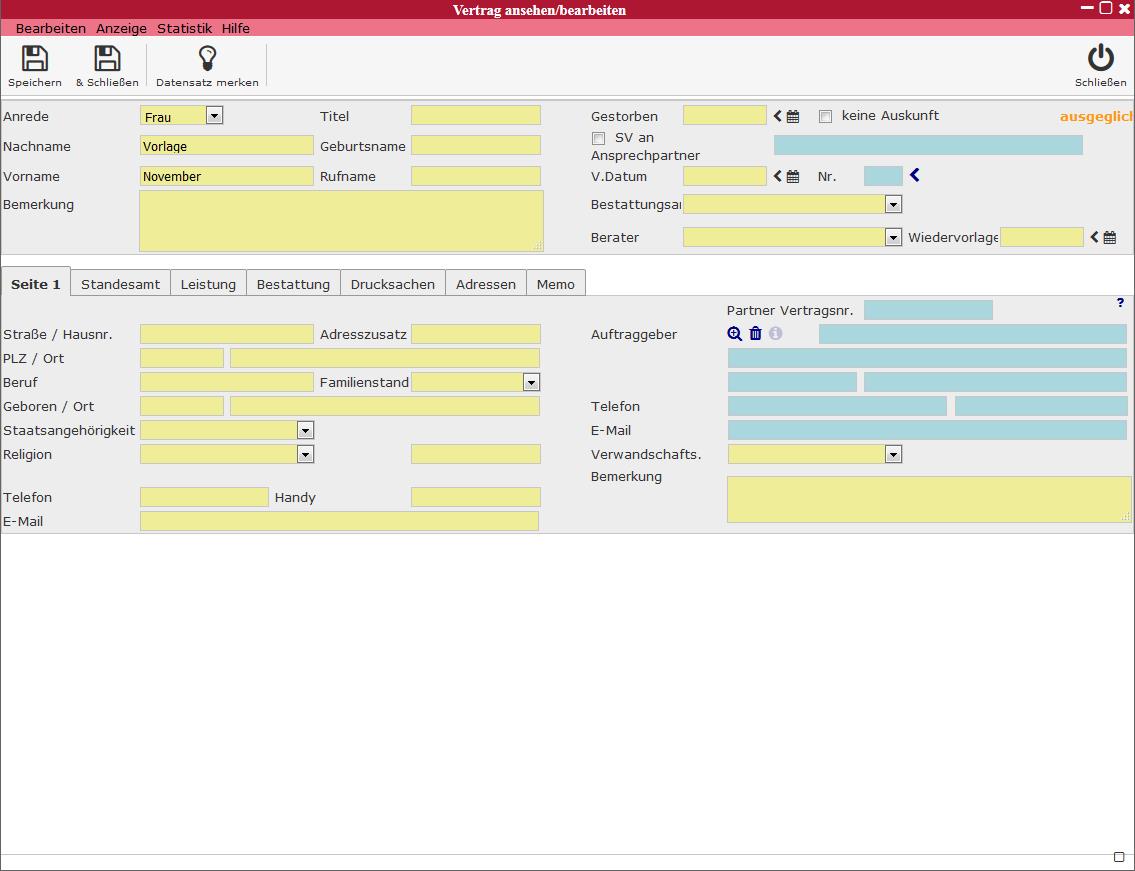Image resolution: width=1135 pixels, height=871 pixels.
Task: Enable the keine Auskunft checkbox
Action: coord(825,117)
